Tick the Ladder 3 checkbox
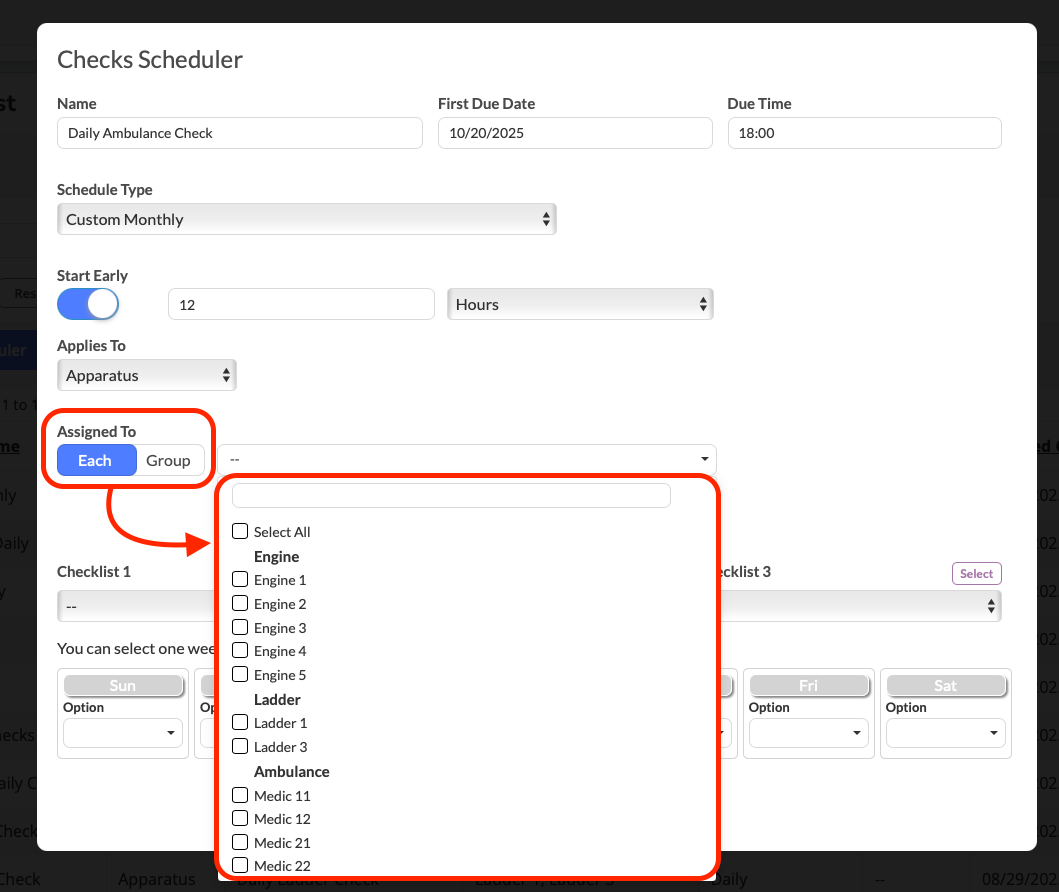Screen dimensions: 1059x892 click(x=240, y=747)
